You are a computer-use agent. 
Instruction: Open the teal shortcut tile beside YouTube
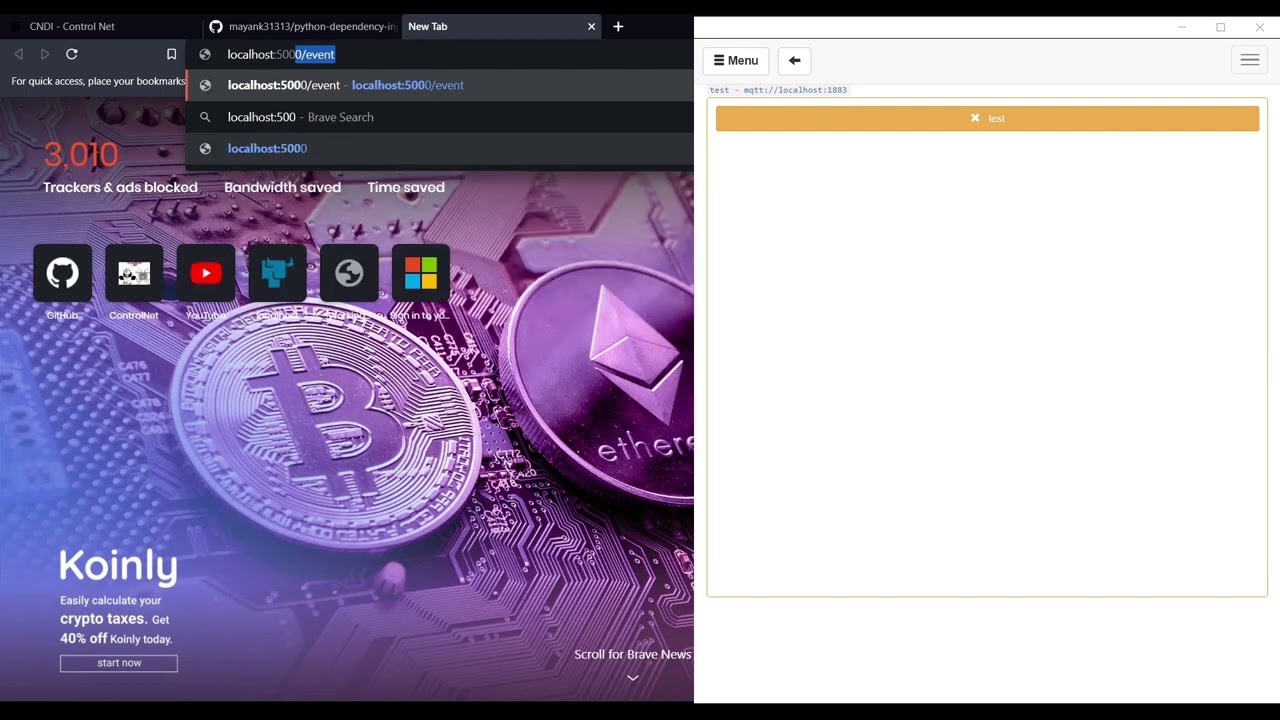pos(277,273)
